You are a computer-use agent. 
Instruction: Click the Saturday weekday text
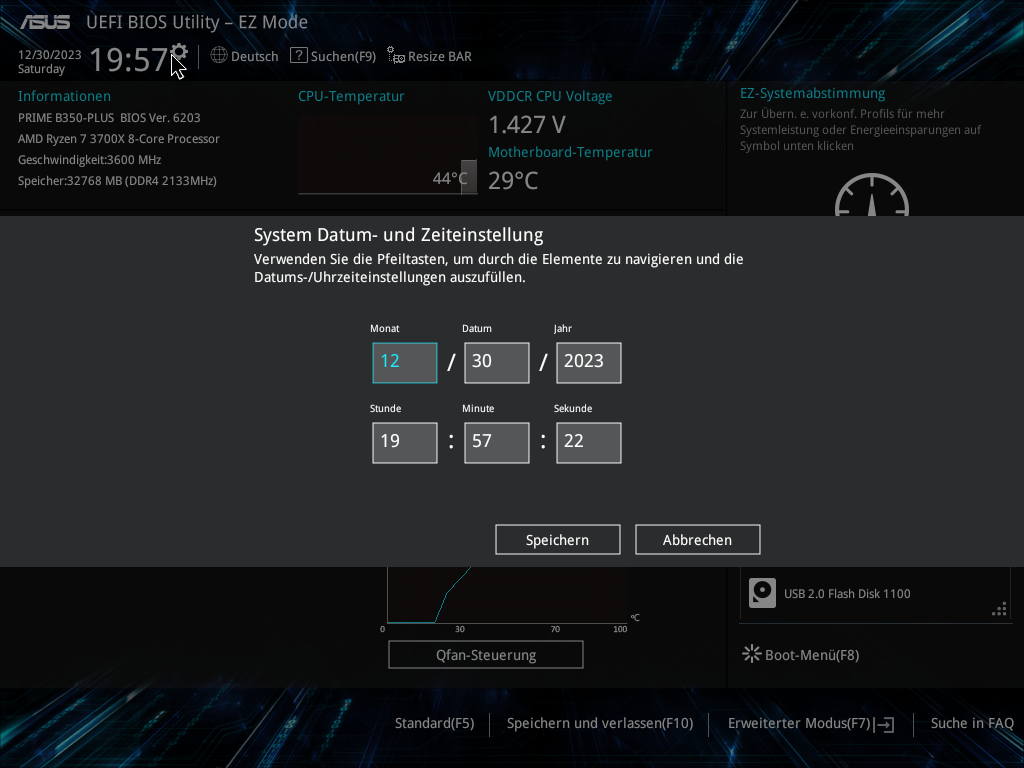(41, 69)
